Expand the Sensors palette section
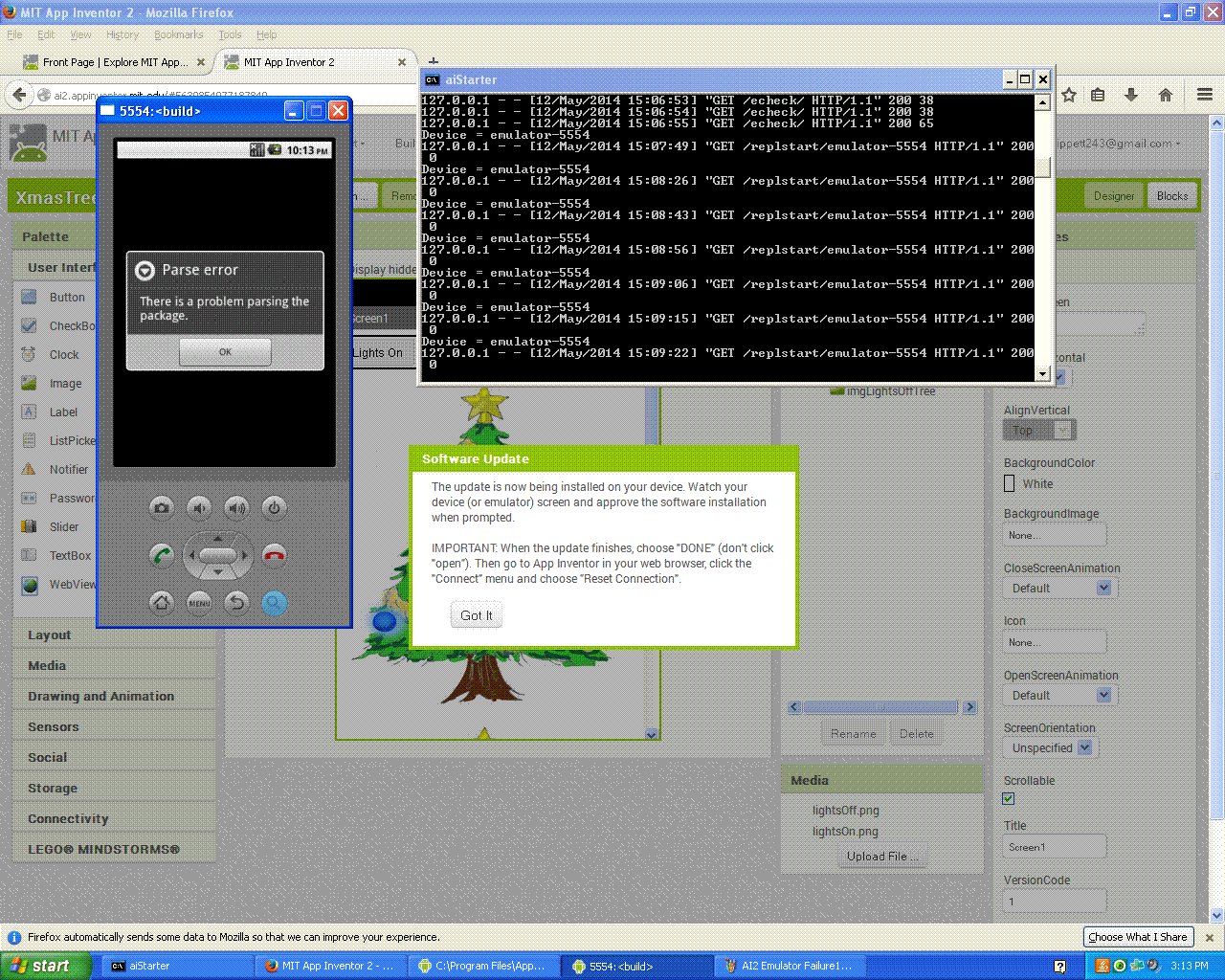The height and width of the screenshot is (980, 1225). (x=115, y=727)
